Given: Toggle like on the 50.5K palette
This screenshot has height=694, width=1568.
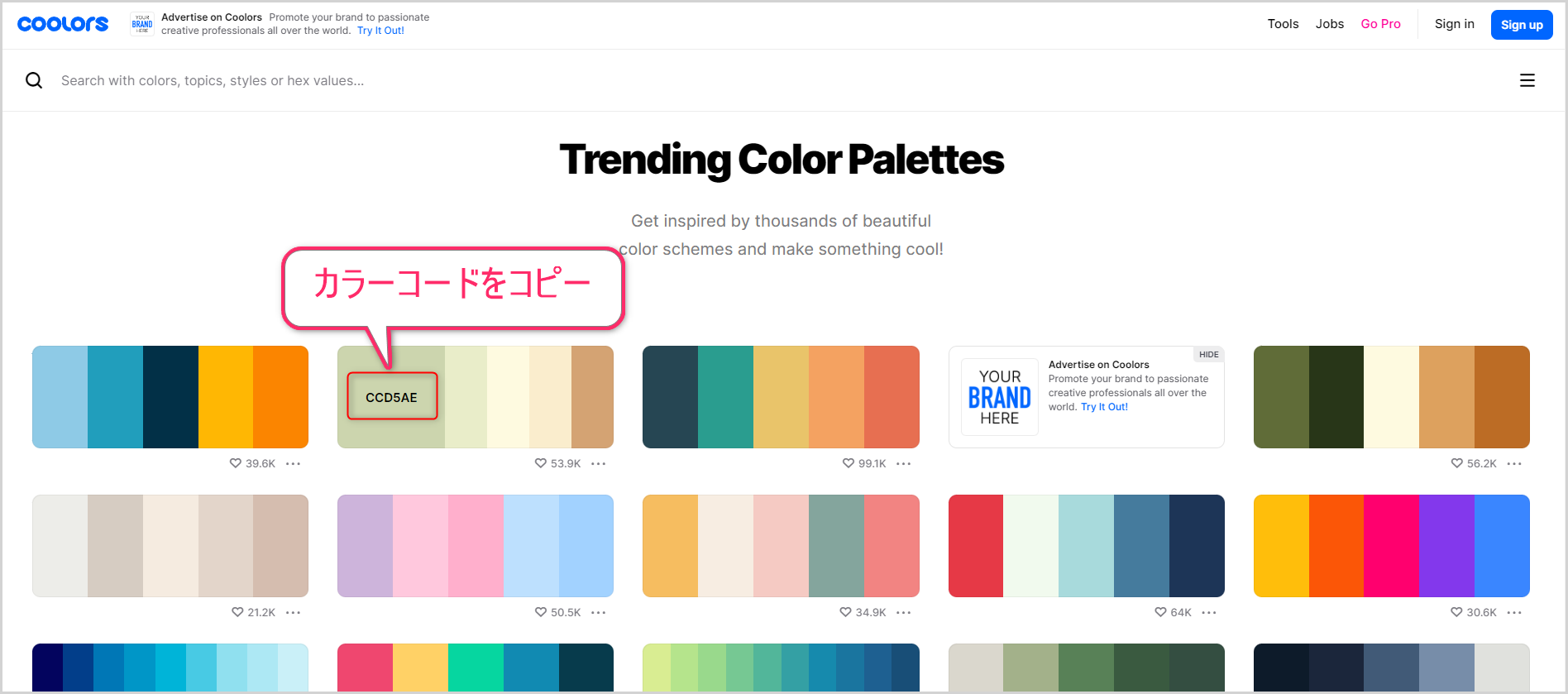Looking at the screenshot, I should point(541,612).
